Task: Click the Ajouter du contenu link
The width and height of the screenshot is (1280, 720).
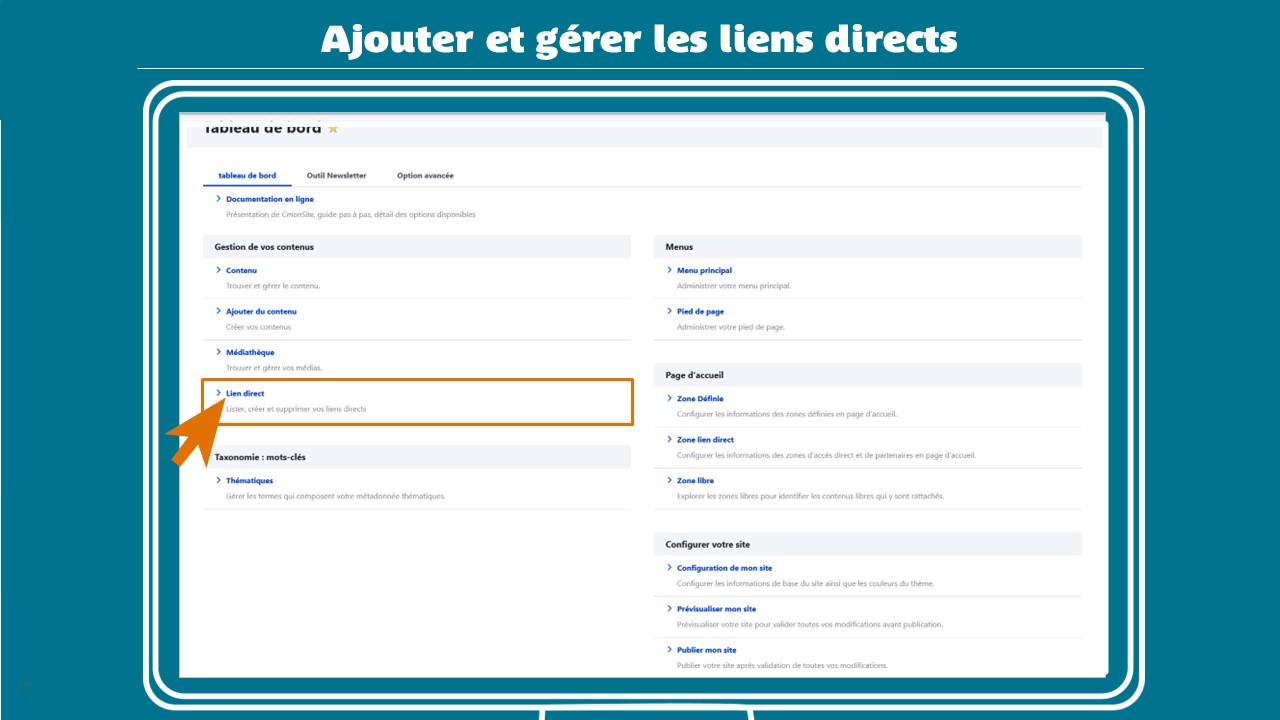Action: coord(261,311)
